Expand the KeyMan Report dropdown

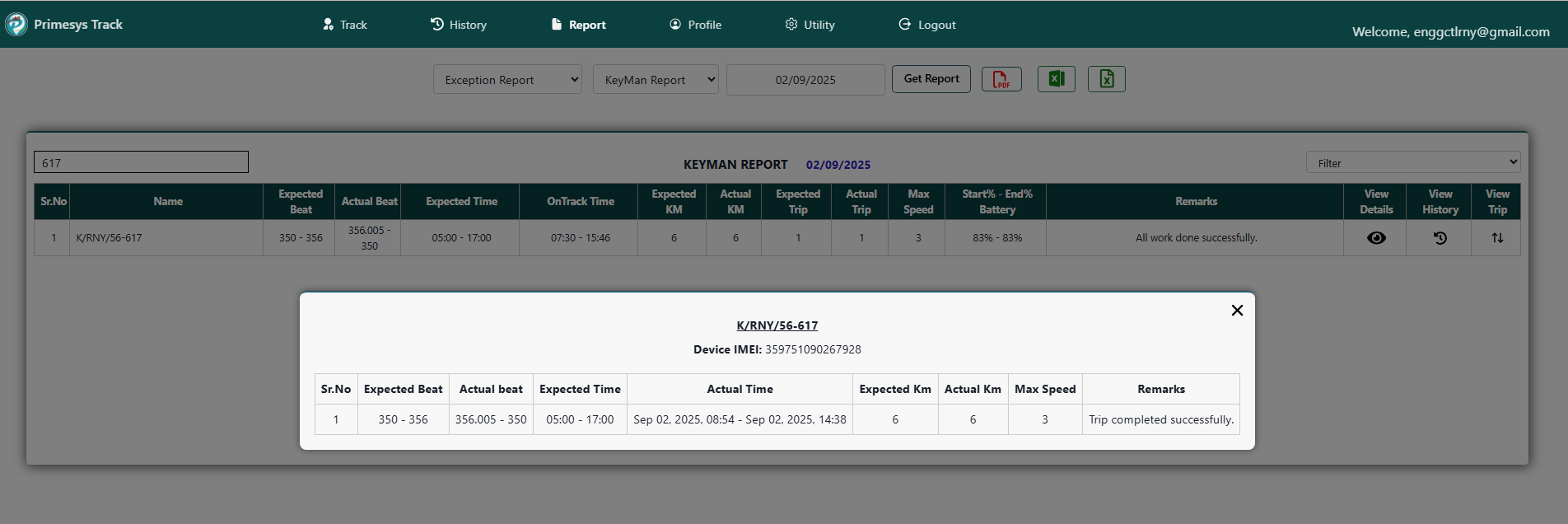(656, 80)
